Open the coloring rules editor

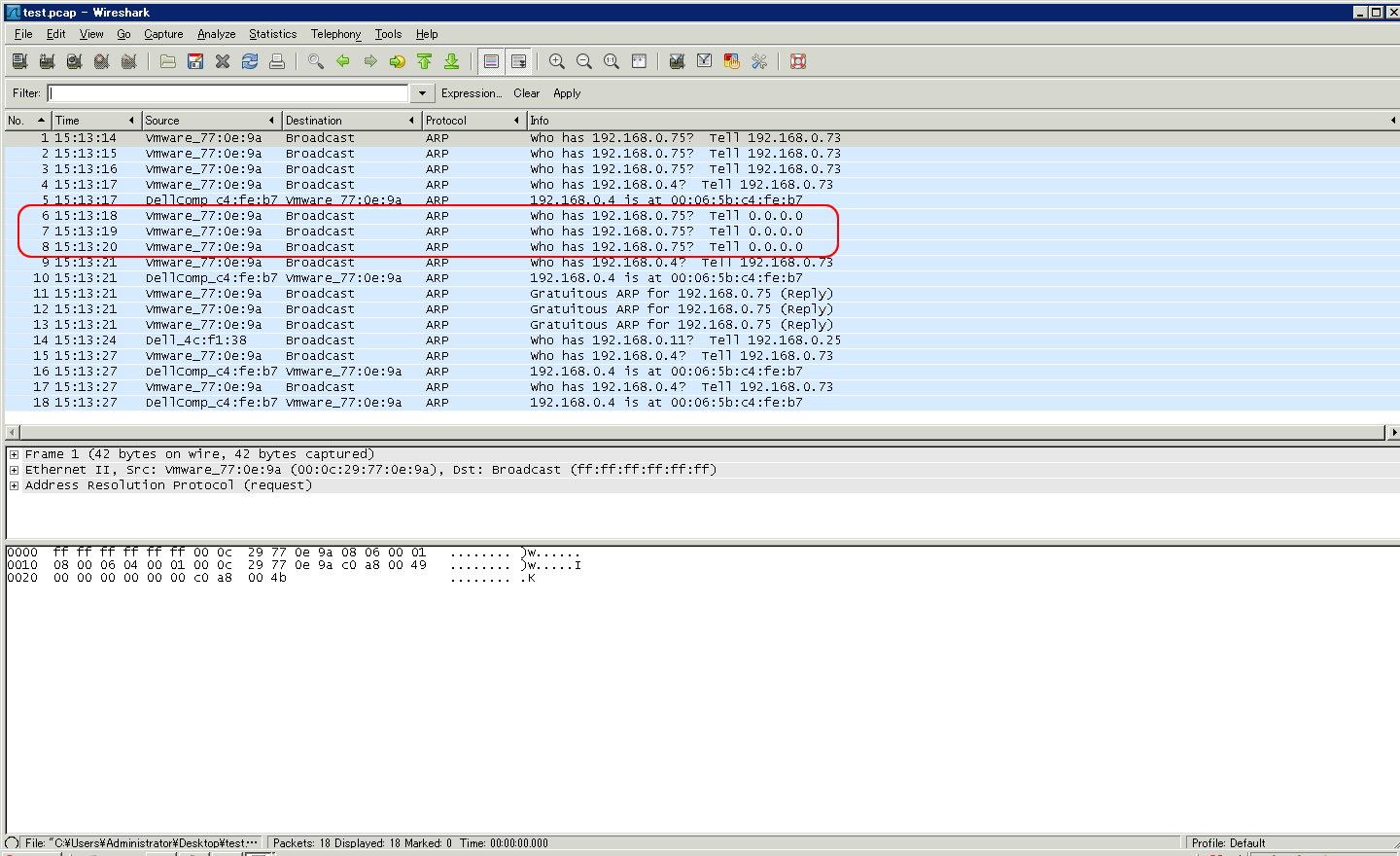click(x=732, y=61)
